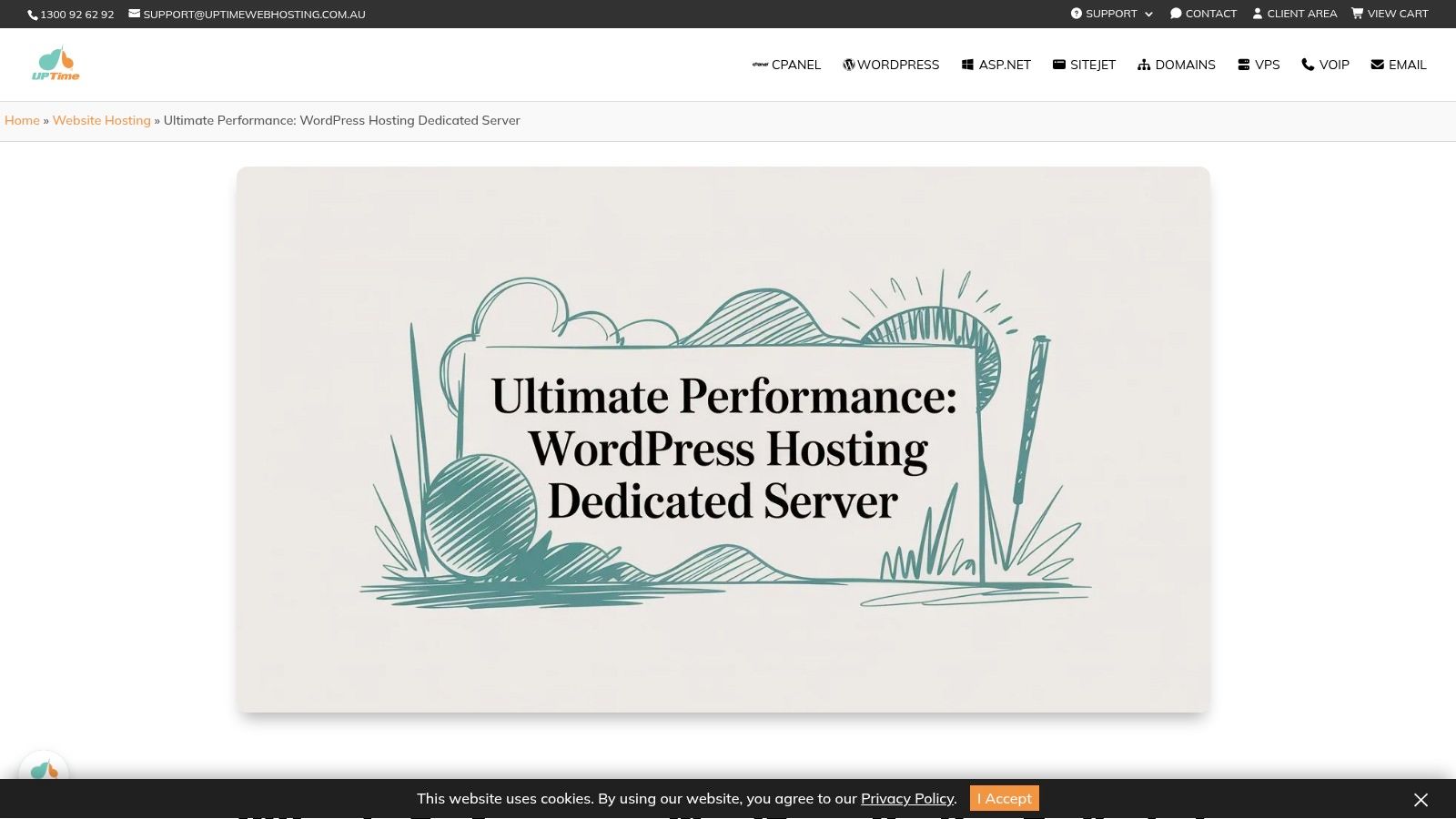Open the VPS menu item

(x=1259, y=65)
